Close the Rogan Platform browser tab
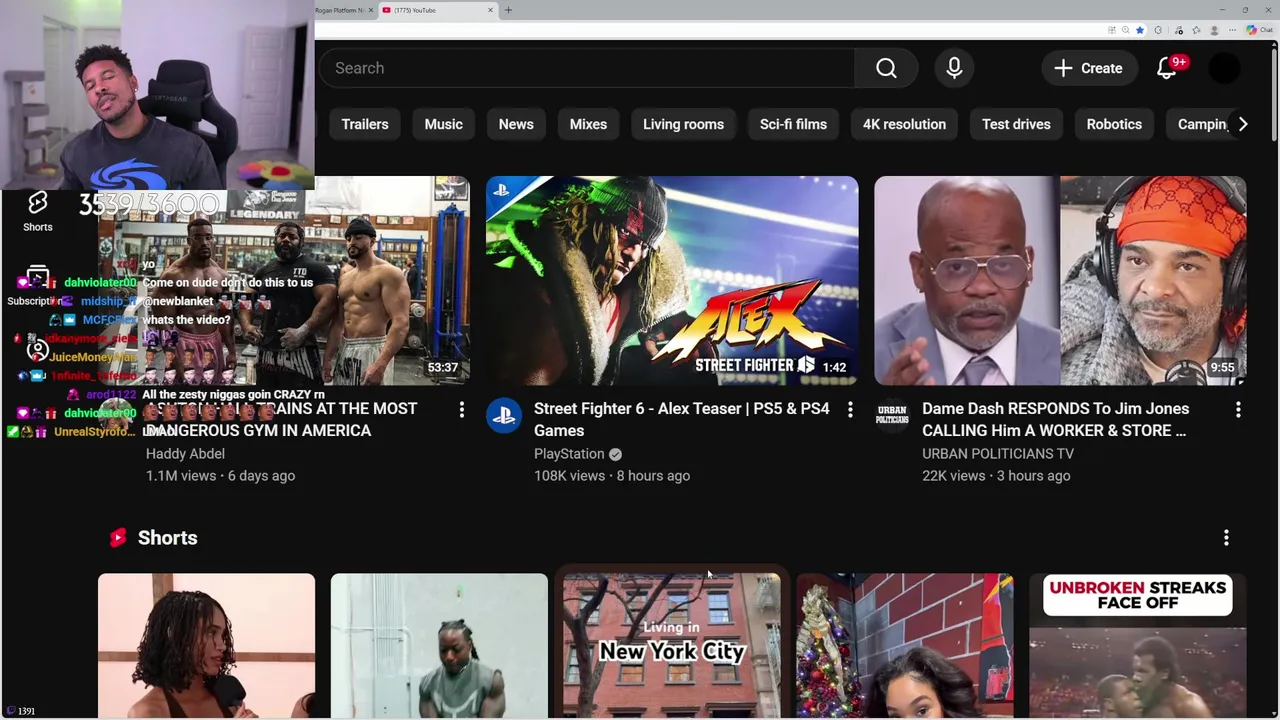Image resolution: width=1280 pixels, height=720 pixels. (x=371, y=10)
